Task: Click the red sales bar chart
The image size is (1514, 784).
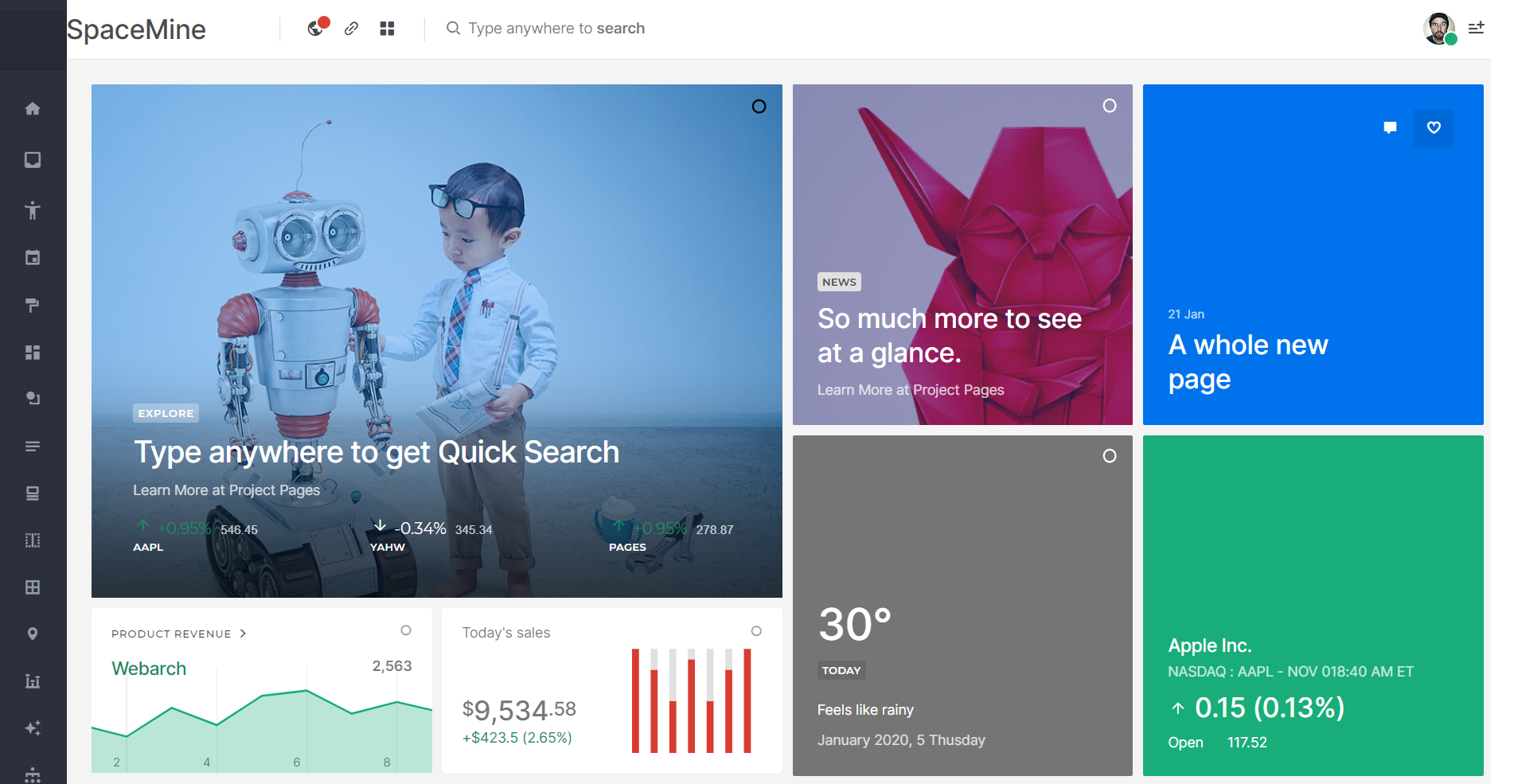Action: point(692,700)
